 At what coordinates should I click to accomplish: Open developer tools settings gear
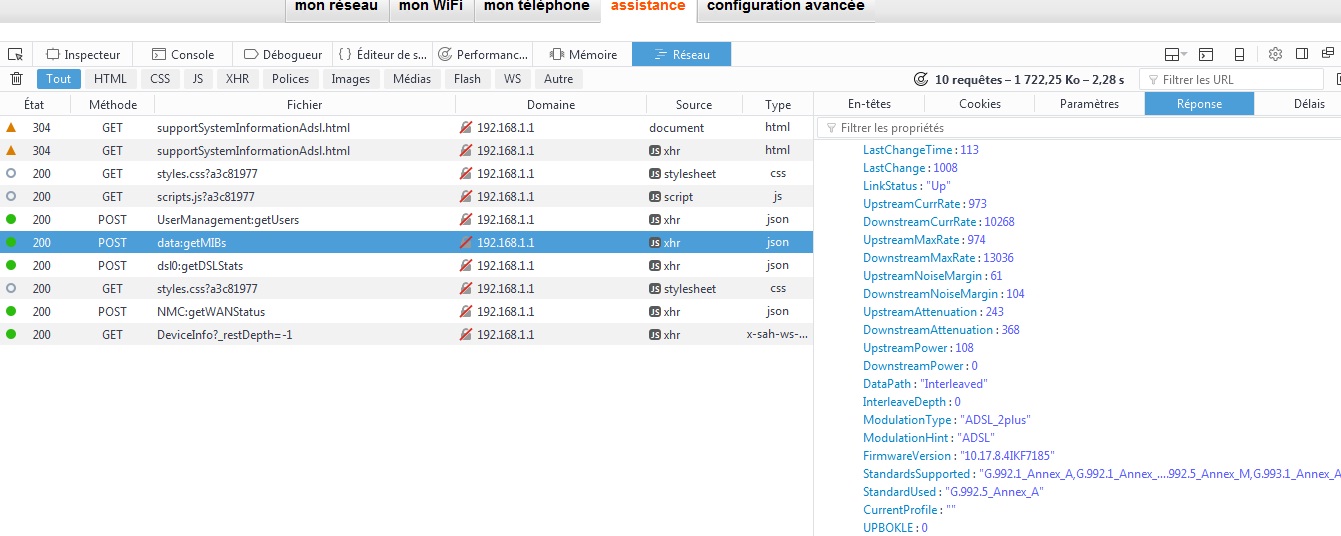pos(1275,54)
